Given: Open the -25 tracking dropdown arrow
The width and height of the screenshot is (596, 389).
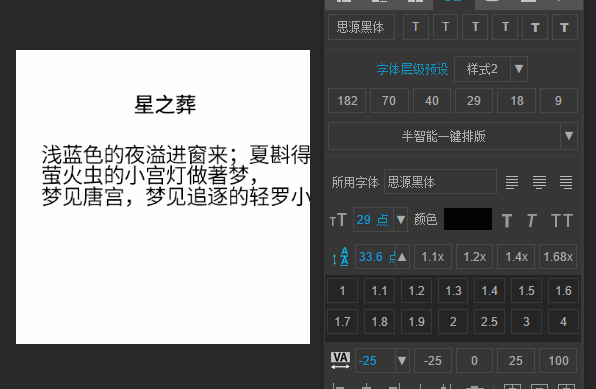Looking at the screenshot, I should click(x=402, y=360).
